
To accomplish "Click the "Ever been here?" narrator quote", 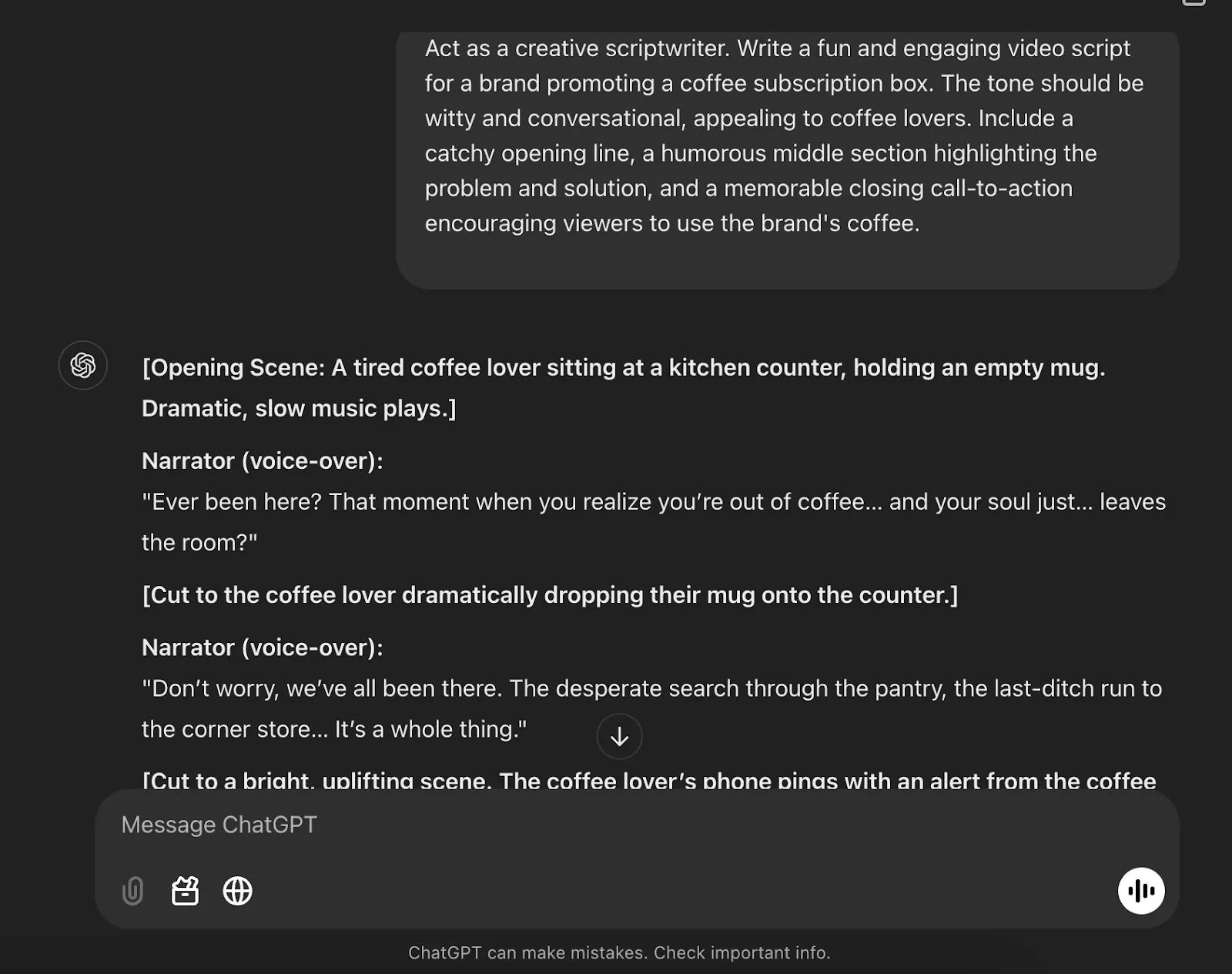I will coord(654,522).
